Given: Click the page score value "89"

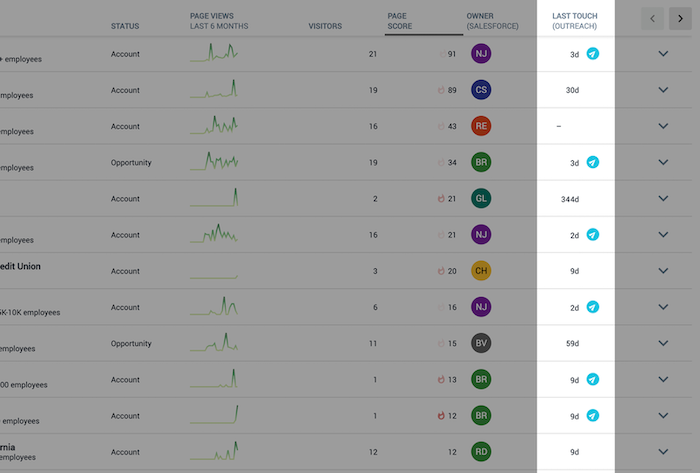Looking at the screenshot, I should point(452,90).
